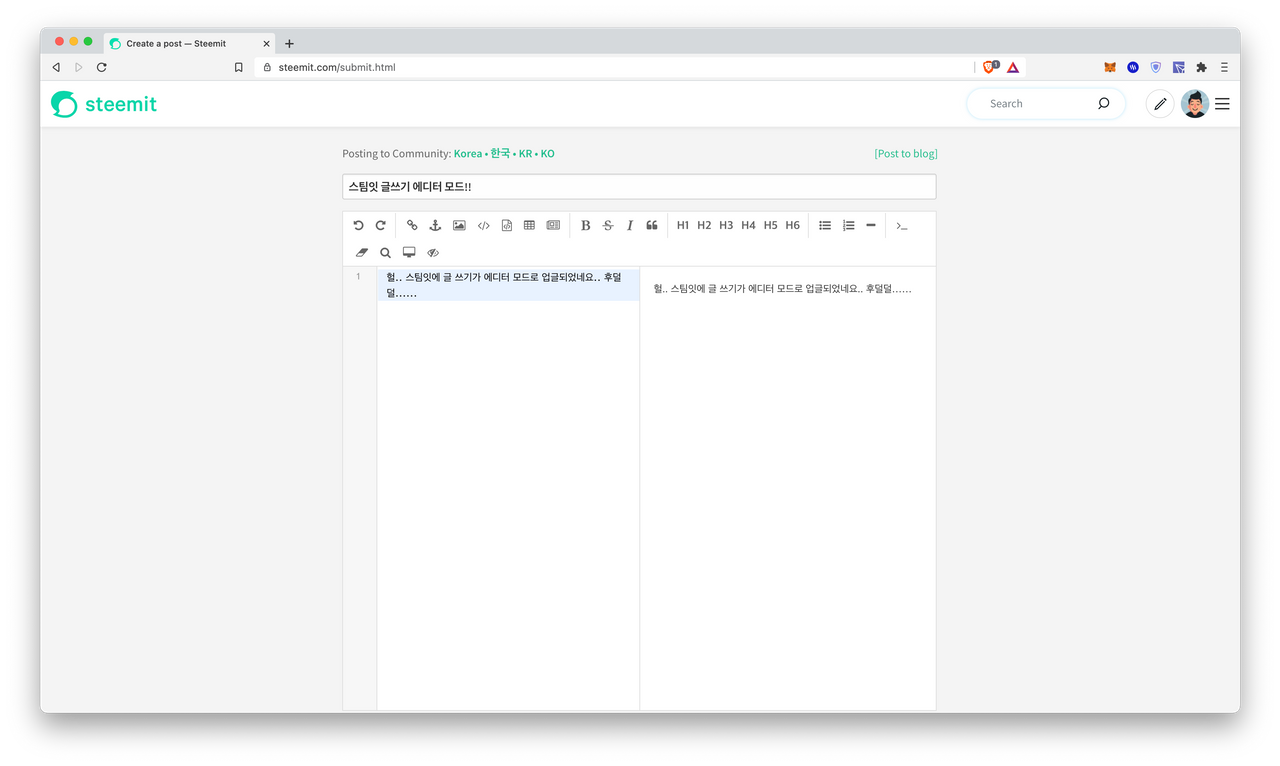Open the MetaMask fox extension

pos(1110,67)
